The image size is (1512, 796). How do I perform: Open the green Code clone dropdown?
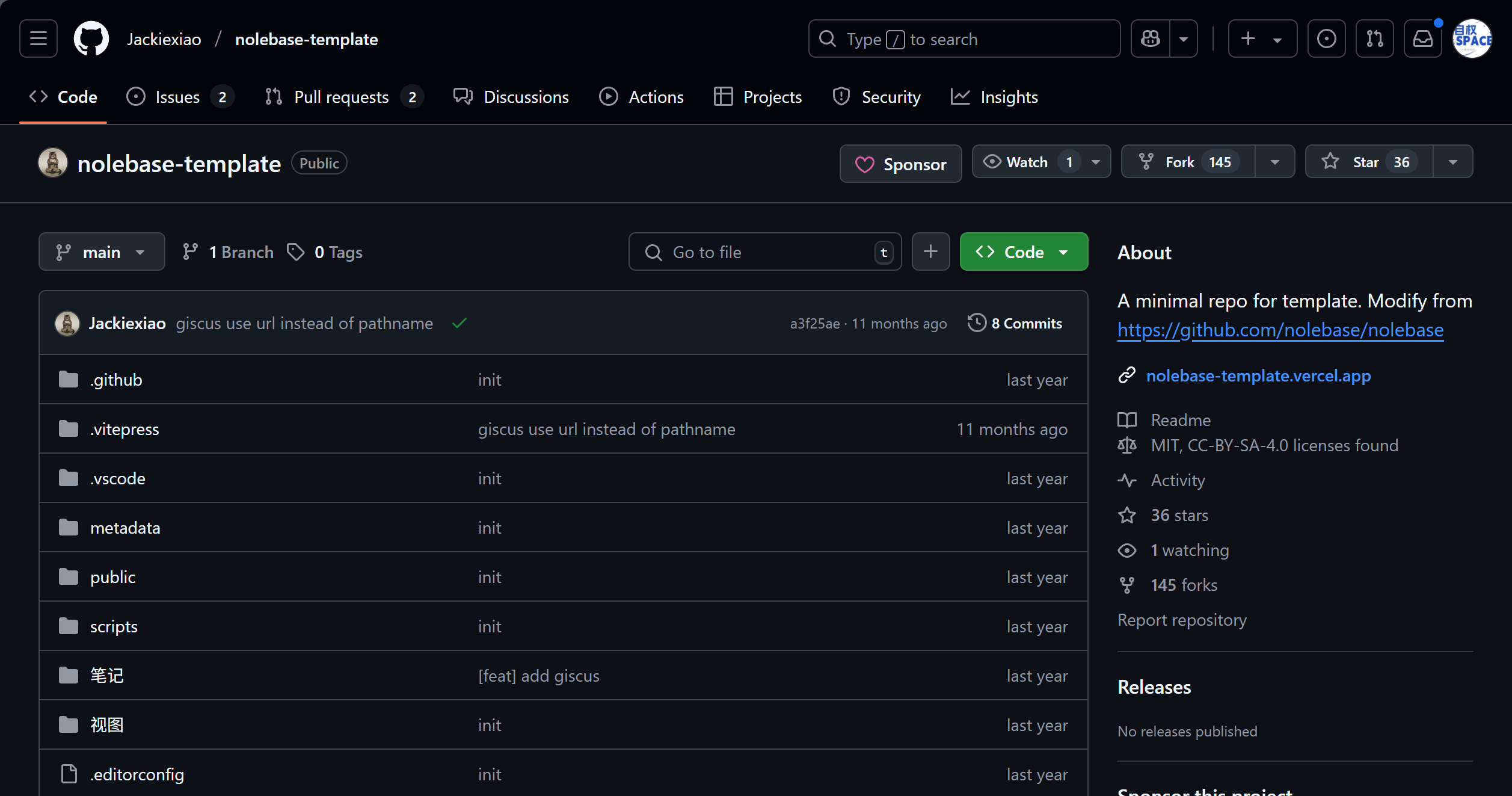click(1024, 251)
